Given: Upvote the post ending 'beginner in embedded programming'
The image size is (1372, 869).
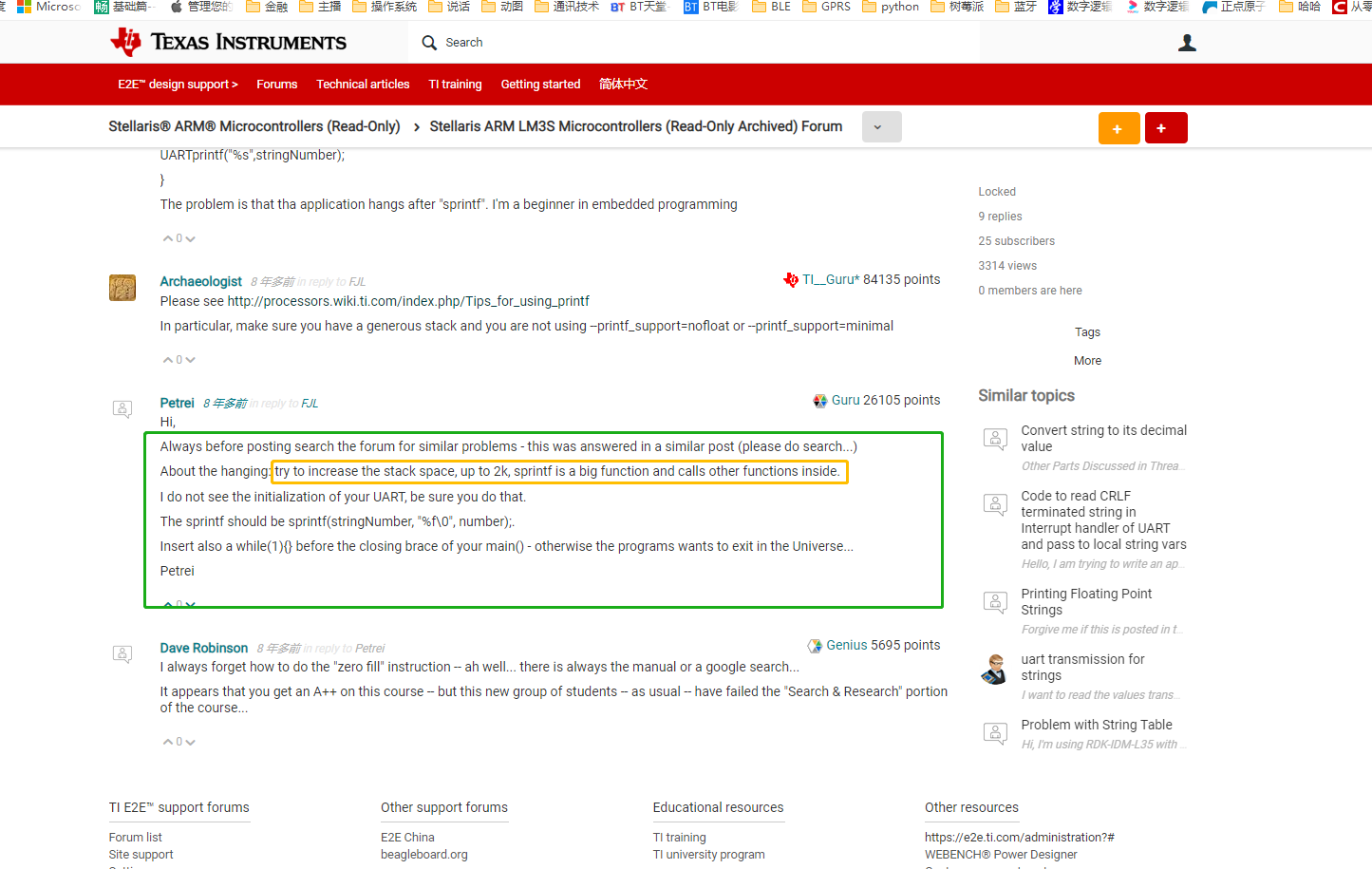Looking at the screenshot, I should pyautogui.click(x=168, y=238).
